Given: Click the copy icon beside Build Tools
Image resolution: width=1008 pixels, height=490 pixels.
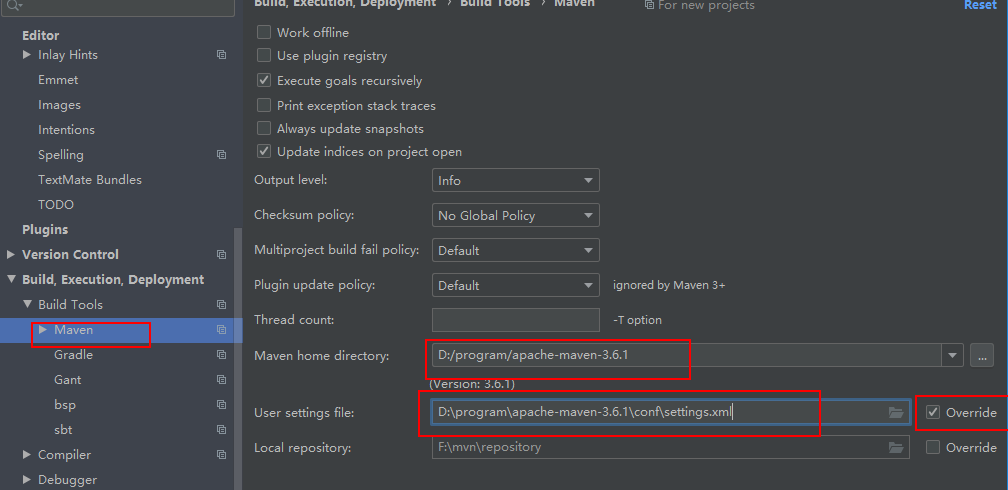Looking at the screenshot, I should coord(221,305).
